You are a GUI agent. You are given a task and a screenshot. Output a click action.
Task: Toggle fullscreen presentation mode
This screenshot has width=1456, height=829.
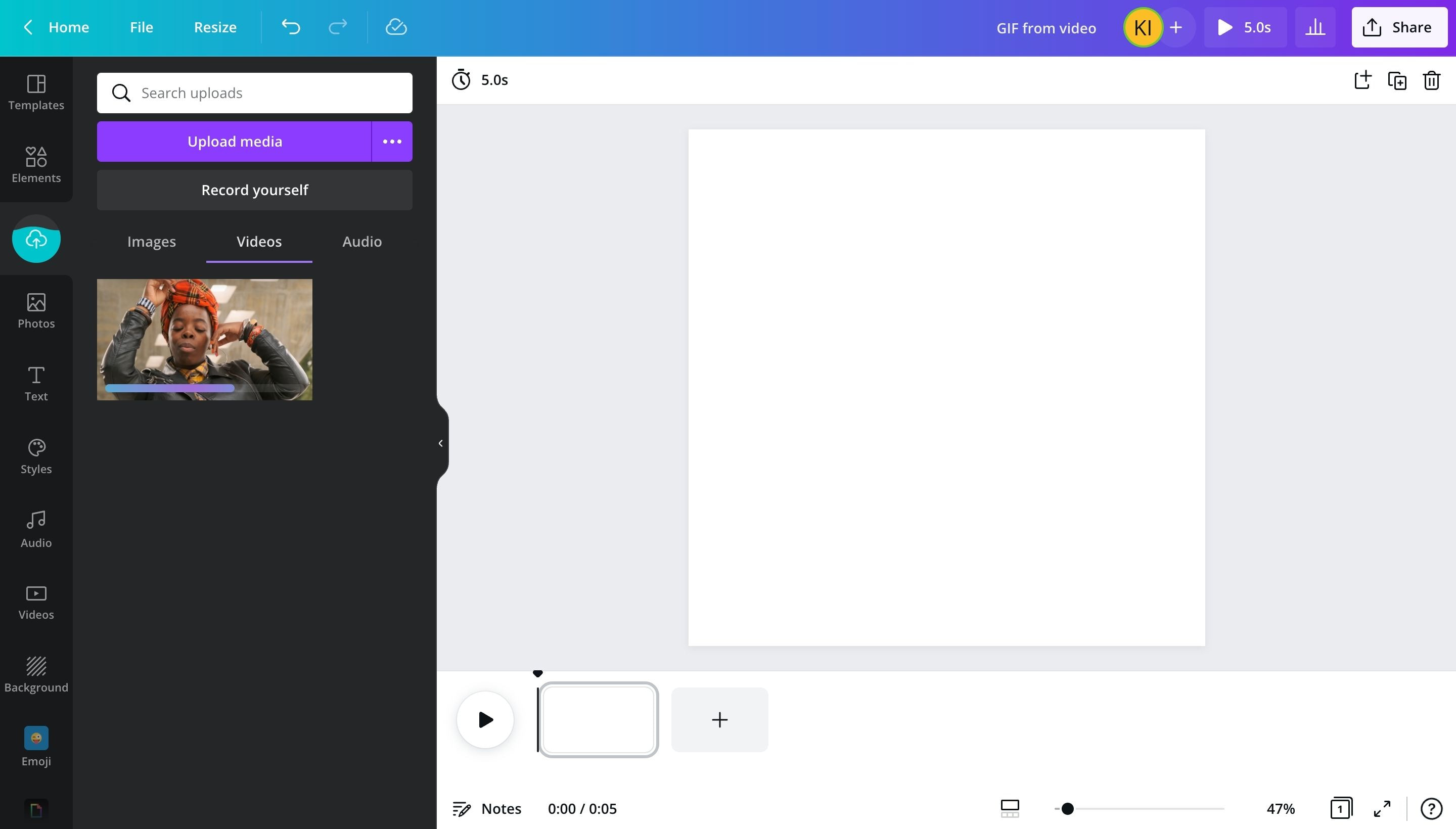[1382, 808]
